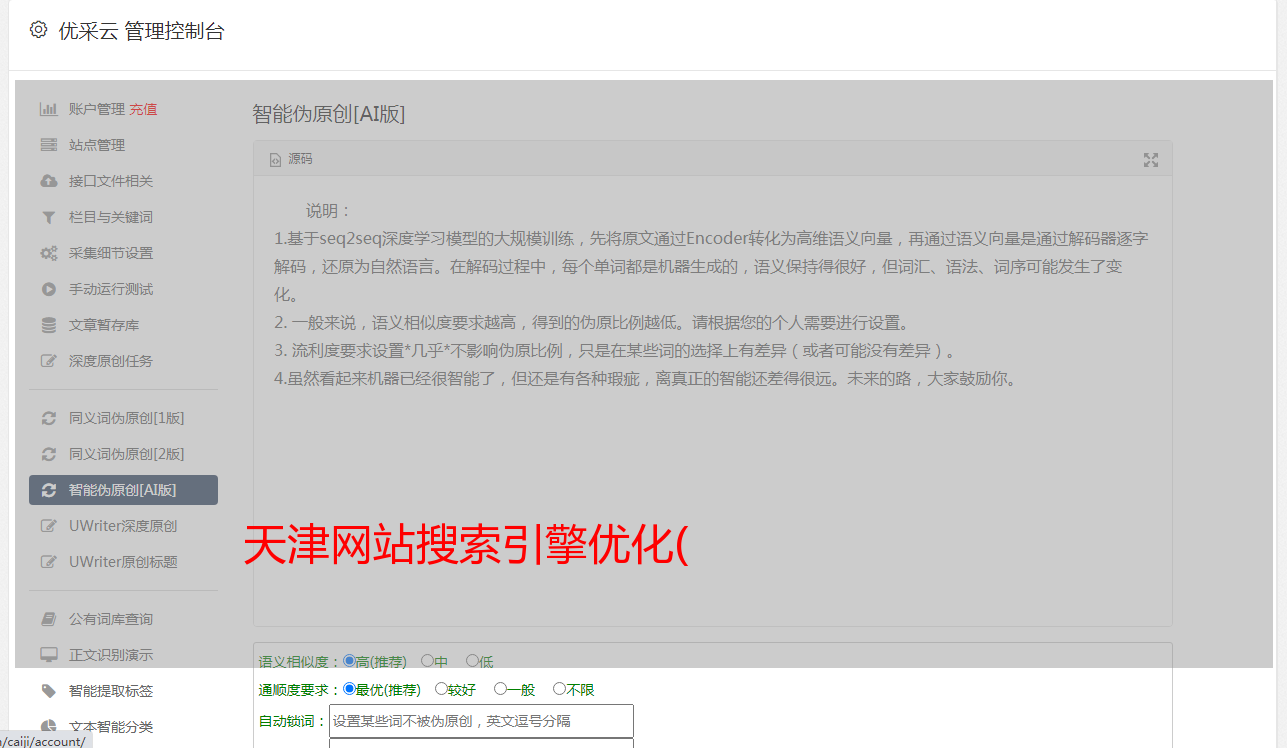Click the edit icon for UWriter深度原创
The width and height of the screenshot is (1287, 748).
point(48,526)
